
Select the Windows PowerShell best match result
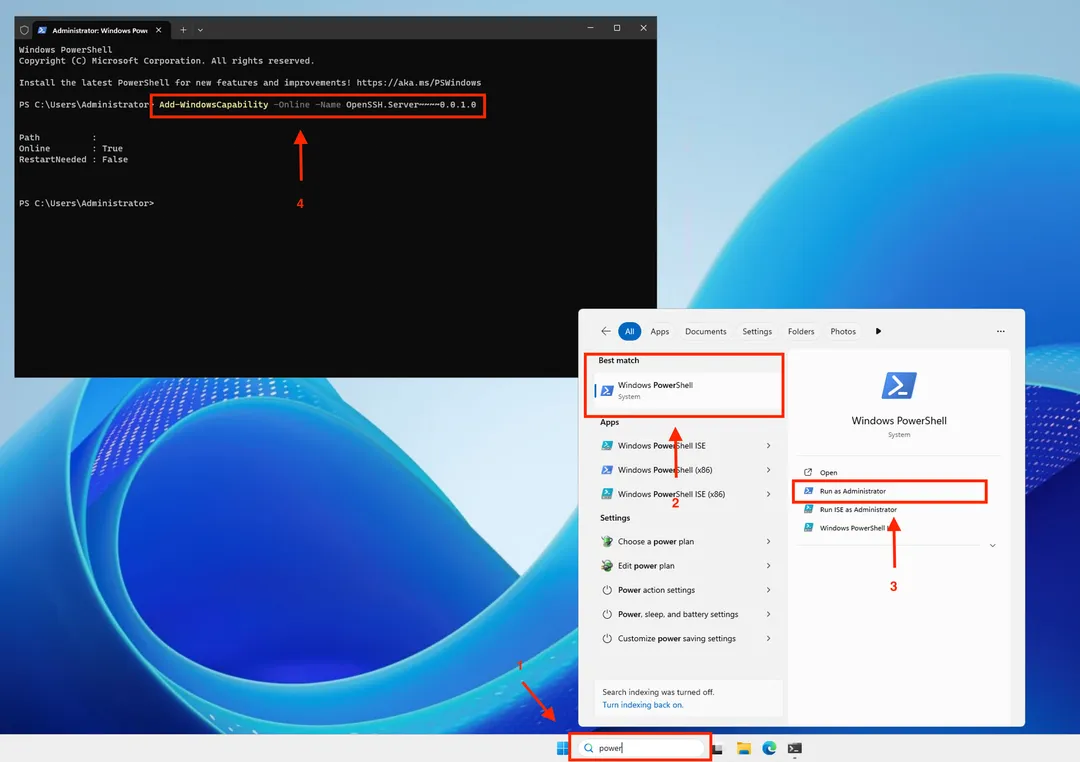687,391
